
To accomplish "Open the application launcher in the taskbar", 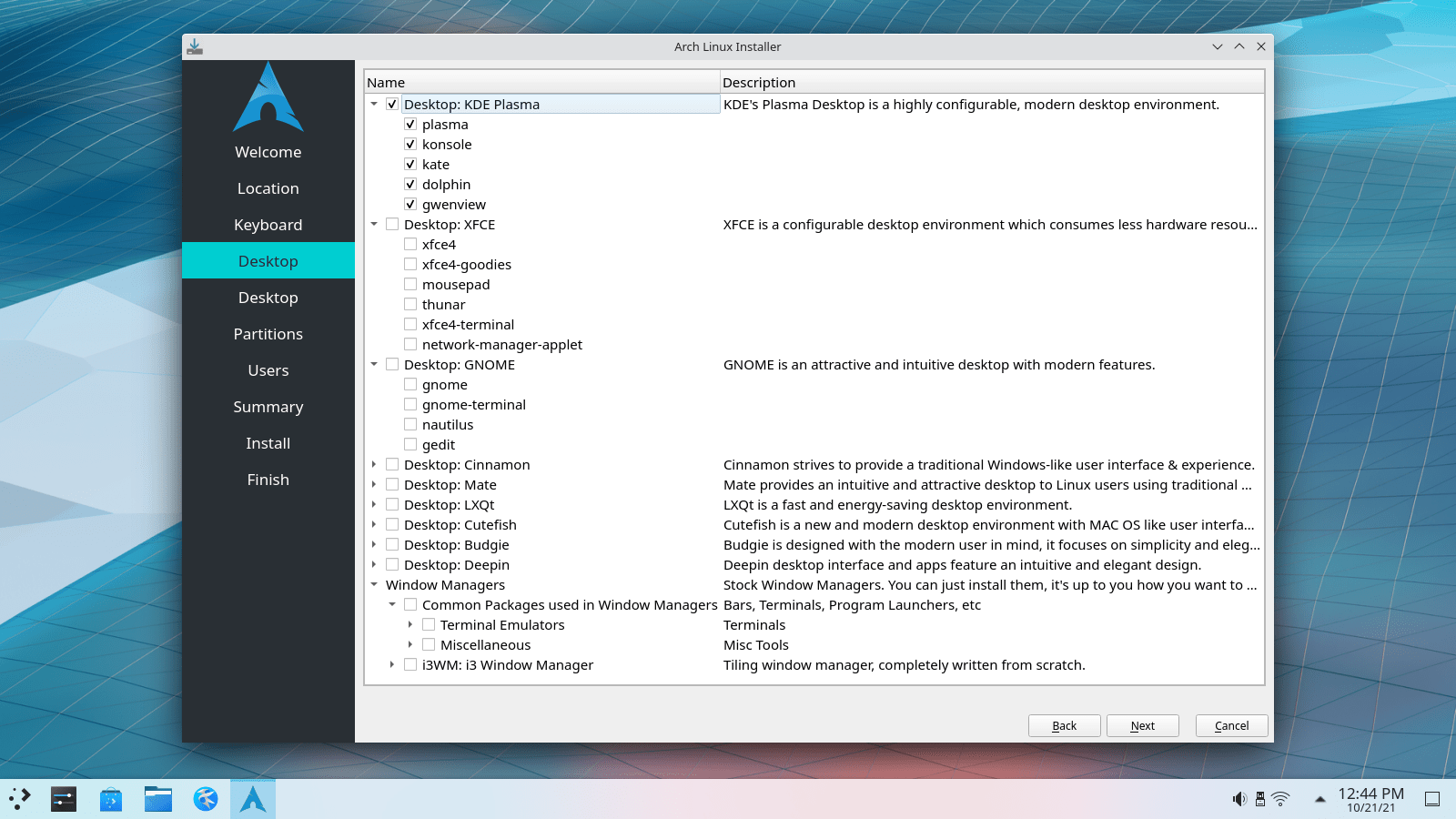I will [20, 798].
